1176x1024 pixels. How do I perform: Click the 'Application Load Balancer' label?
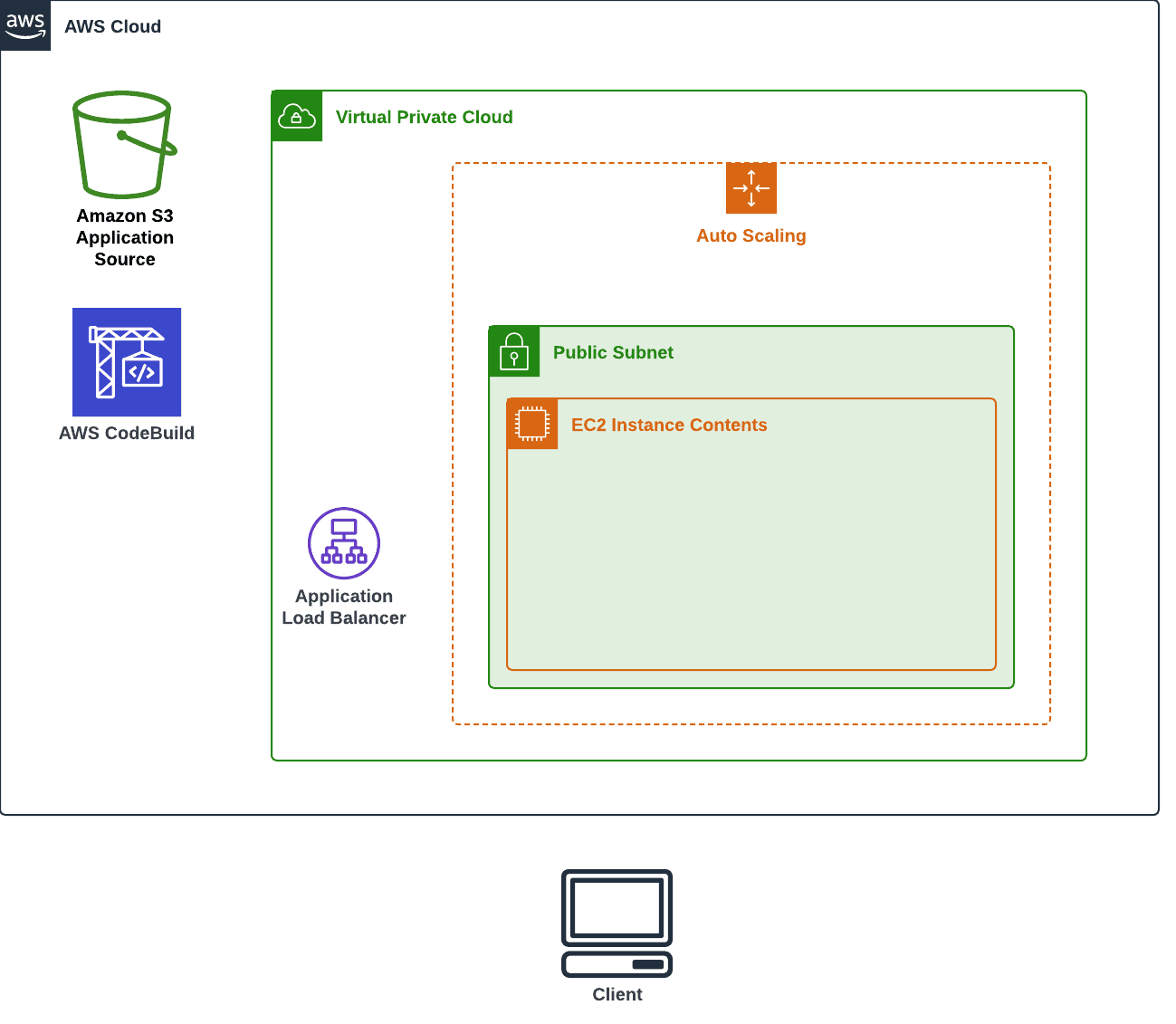coord(344,607)
